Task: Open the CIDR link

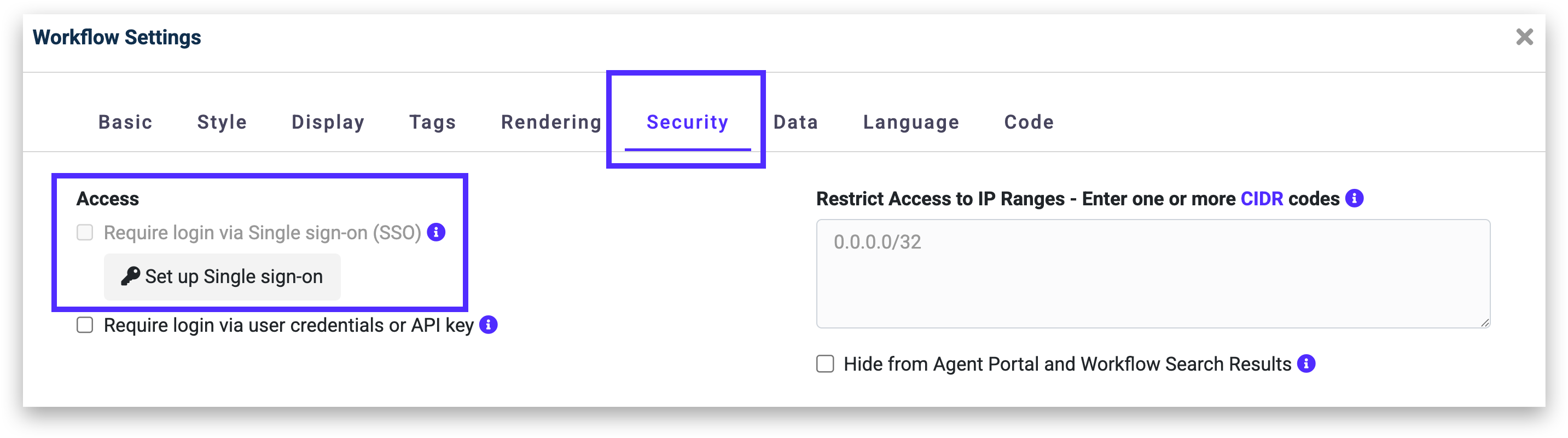Action: (1261, 199)
